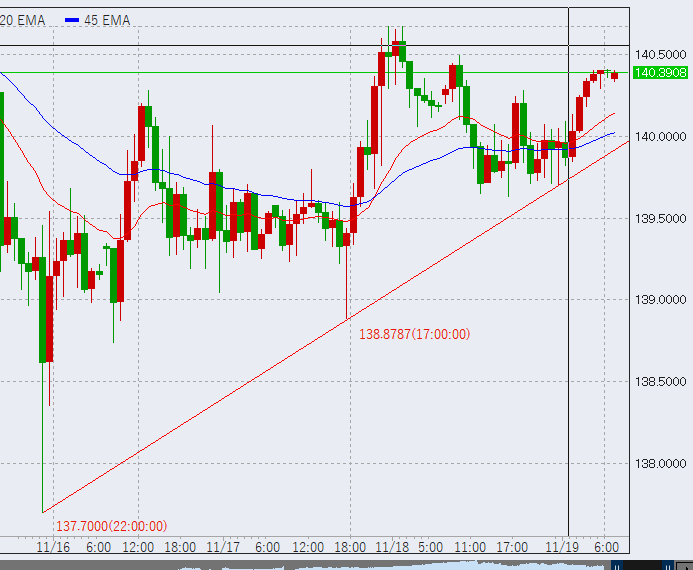Click the 140.5000 price axis label

coord(660,54)
